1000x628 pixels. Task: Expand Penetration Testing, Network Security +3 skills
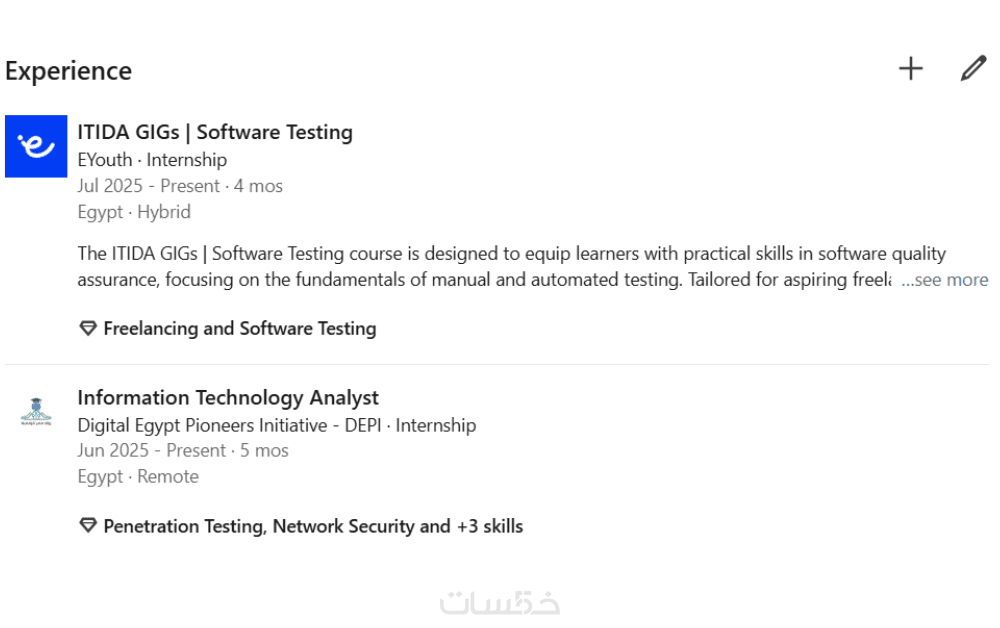[x=313, y=526]
